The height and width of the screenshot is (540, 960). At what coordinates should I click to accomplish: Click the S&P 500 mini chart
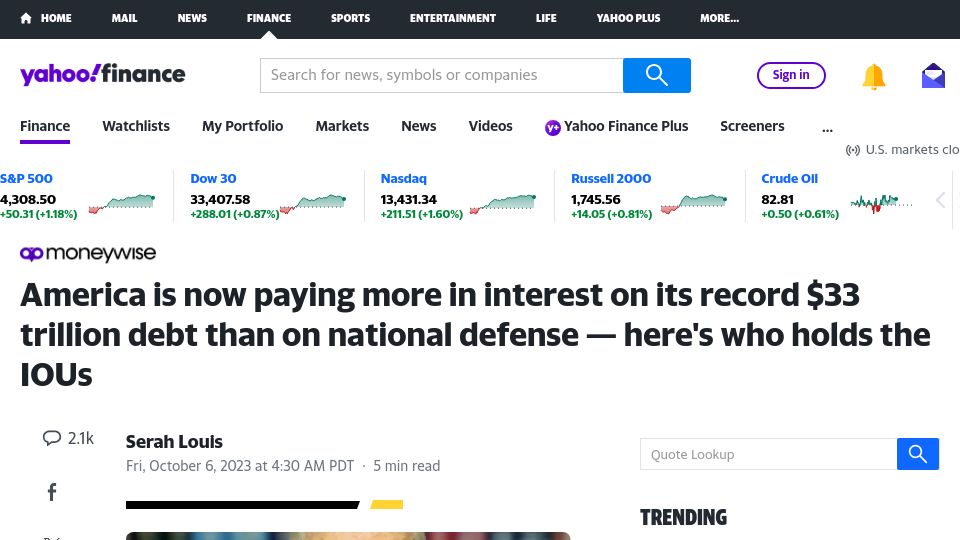click(x=122, y=203)
